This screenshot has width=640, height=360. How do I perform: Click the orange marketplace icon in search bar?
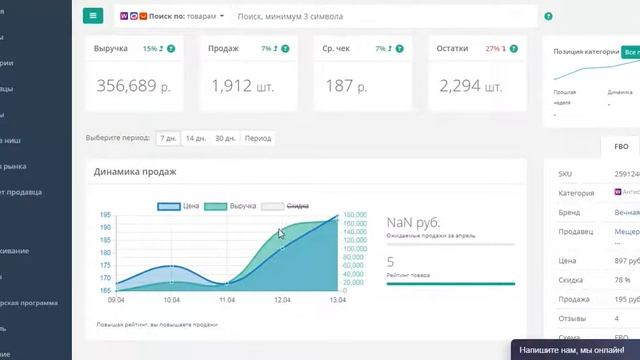tap(143, 16)
